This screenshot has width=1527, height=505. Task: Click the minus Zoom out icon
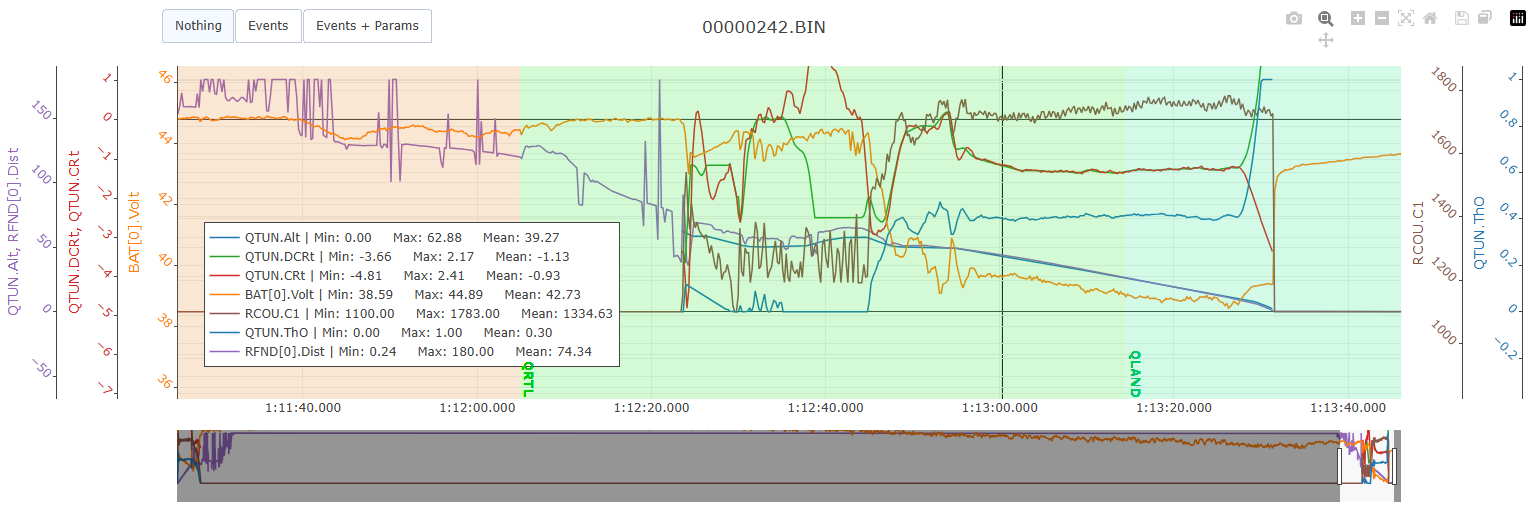click(x=1381, y=18)
